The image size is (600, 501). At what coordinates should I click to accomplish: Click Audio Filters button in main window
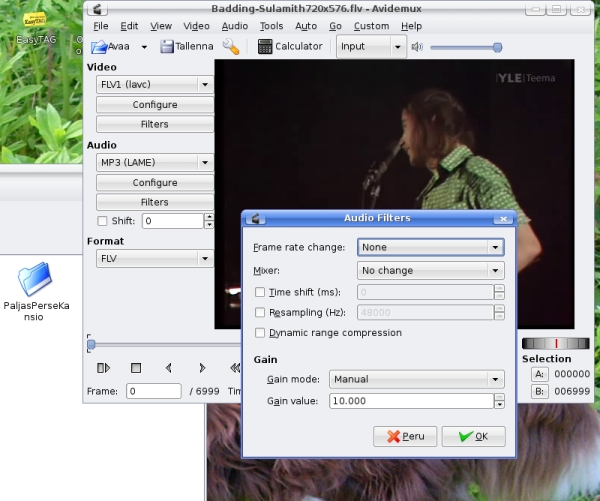point(155,202)
